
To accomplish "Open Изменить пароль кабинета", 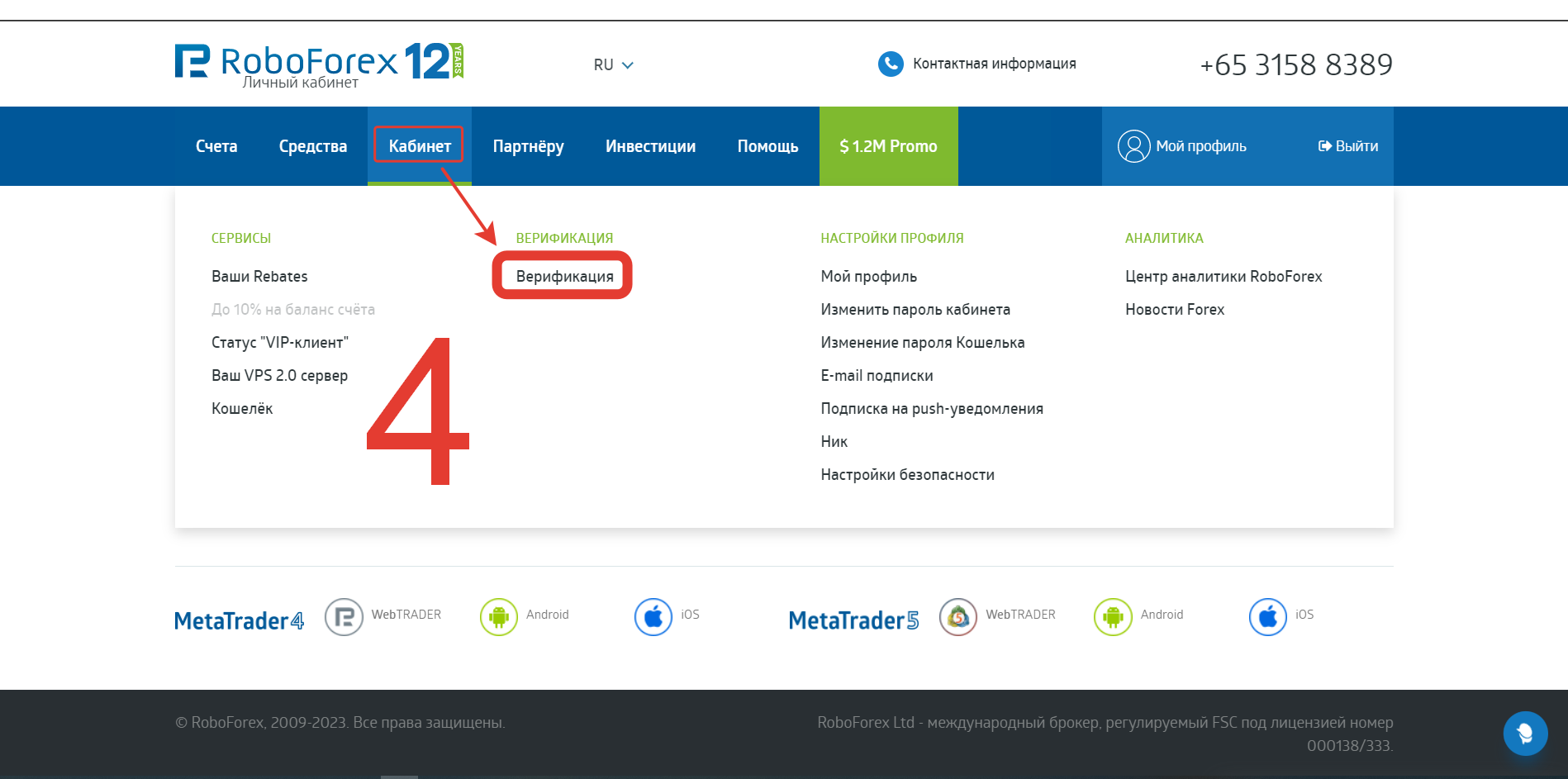I will (915, 310).
